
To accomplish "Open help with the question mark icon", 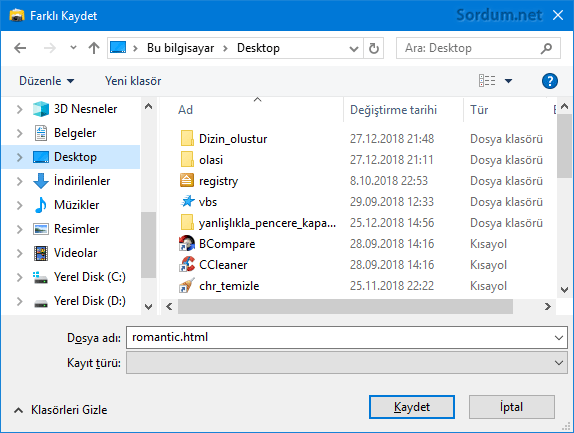I will (550, 81).
